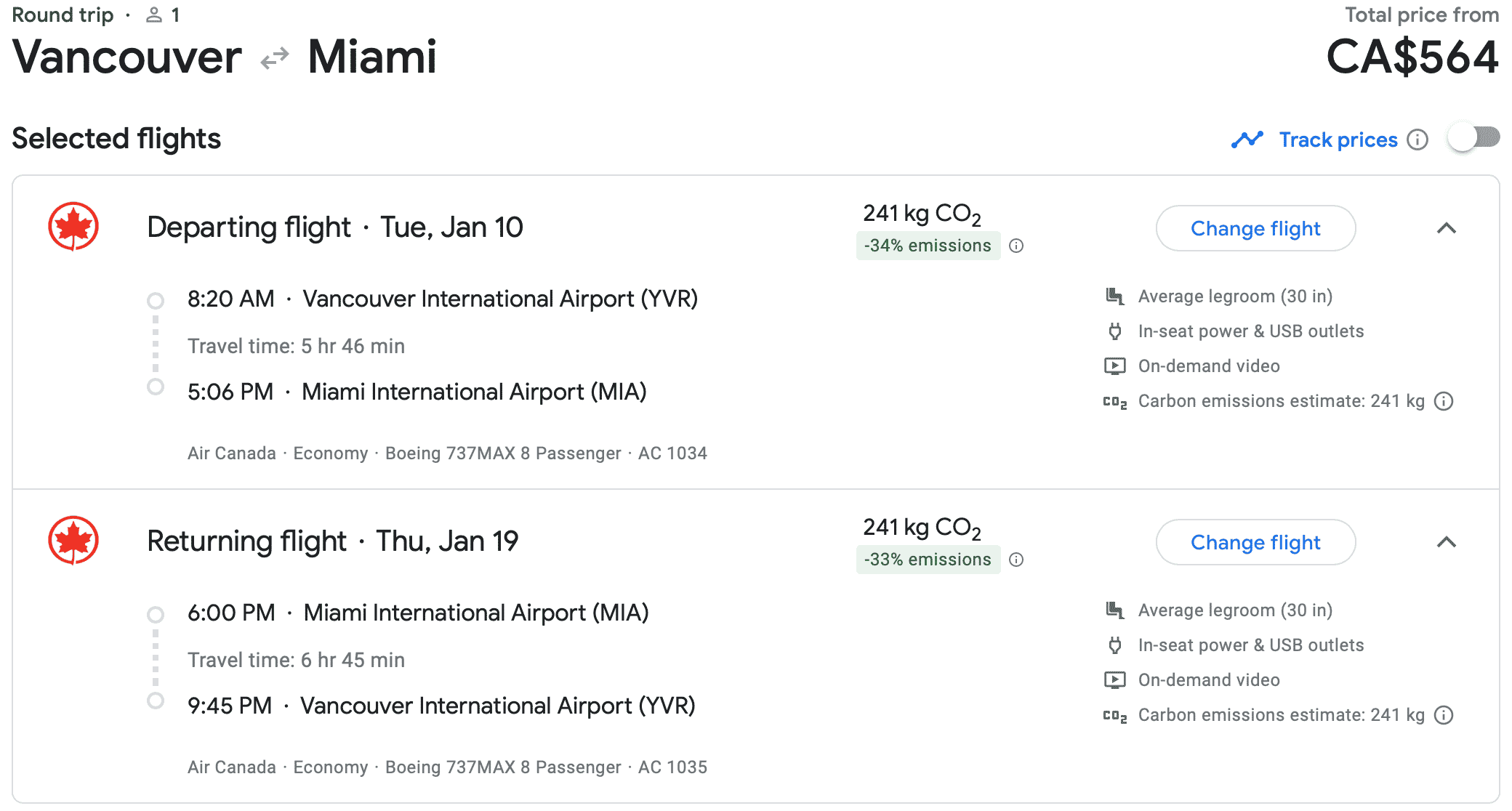Click the returning flight Air Canada logo
Viewport: 1512px width, 811px height.
[73, 540]
